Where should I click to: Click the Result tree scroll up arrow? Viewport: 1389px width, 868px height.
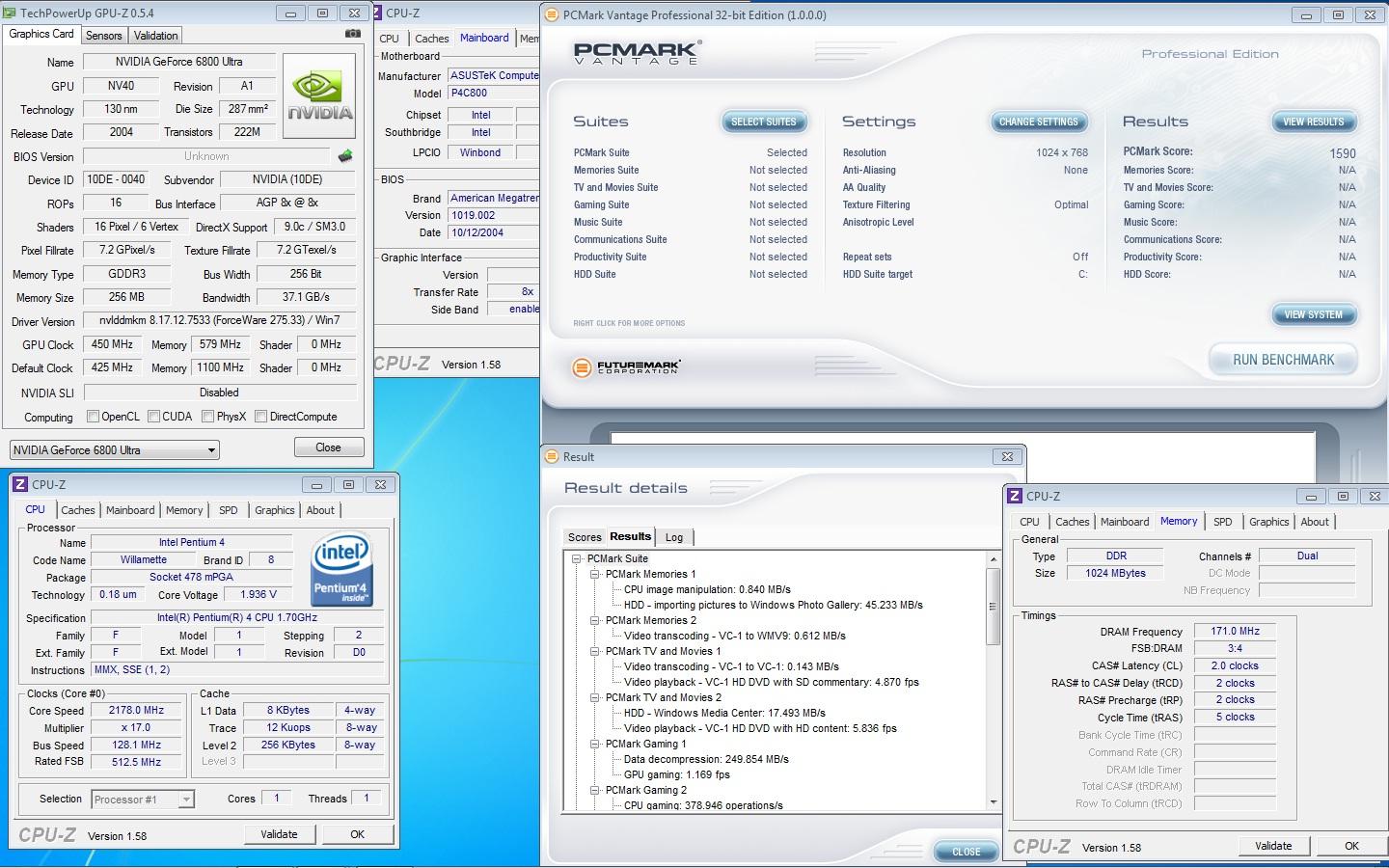click(x=993, y=559)
